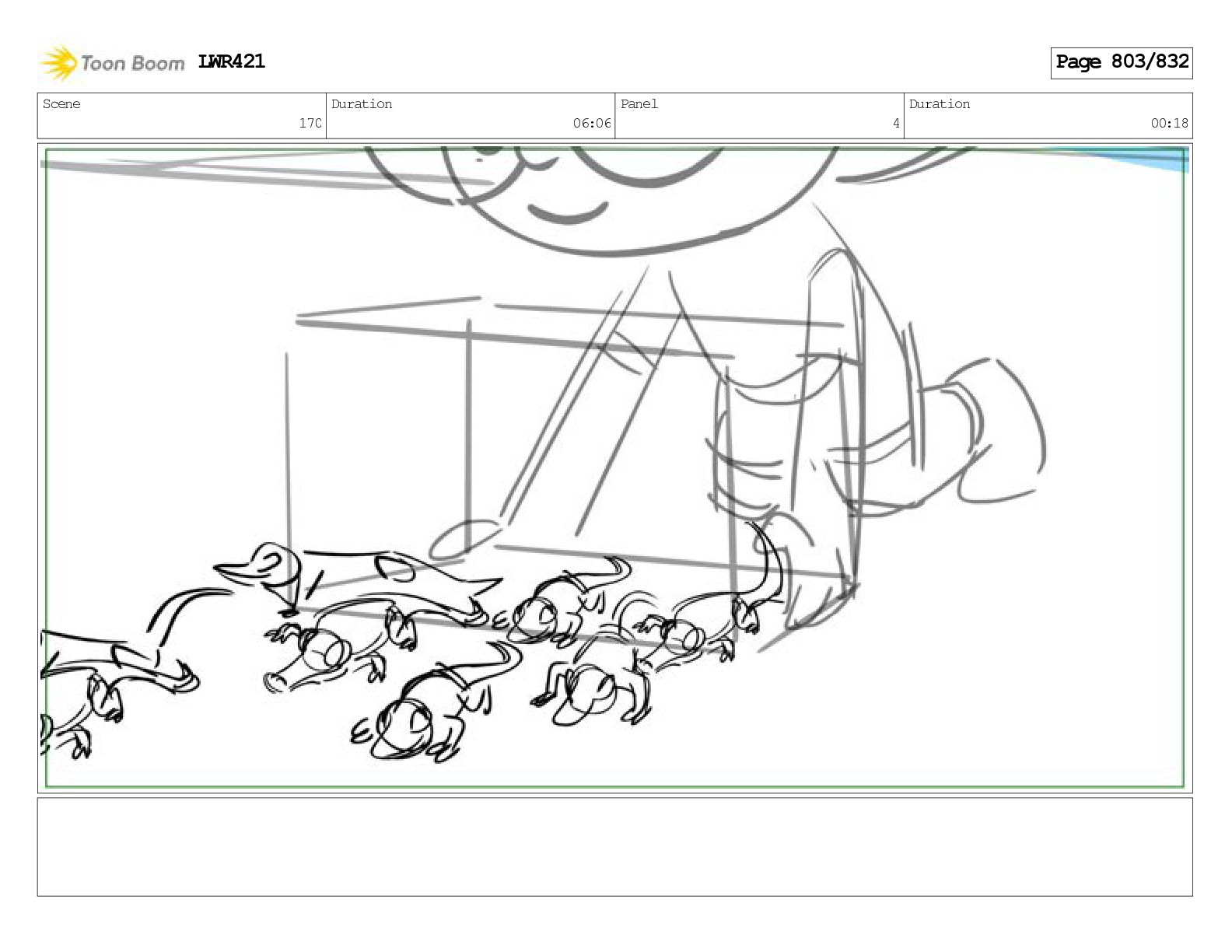Select the Panel header label

[x=639, y=104]
